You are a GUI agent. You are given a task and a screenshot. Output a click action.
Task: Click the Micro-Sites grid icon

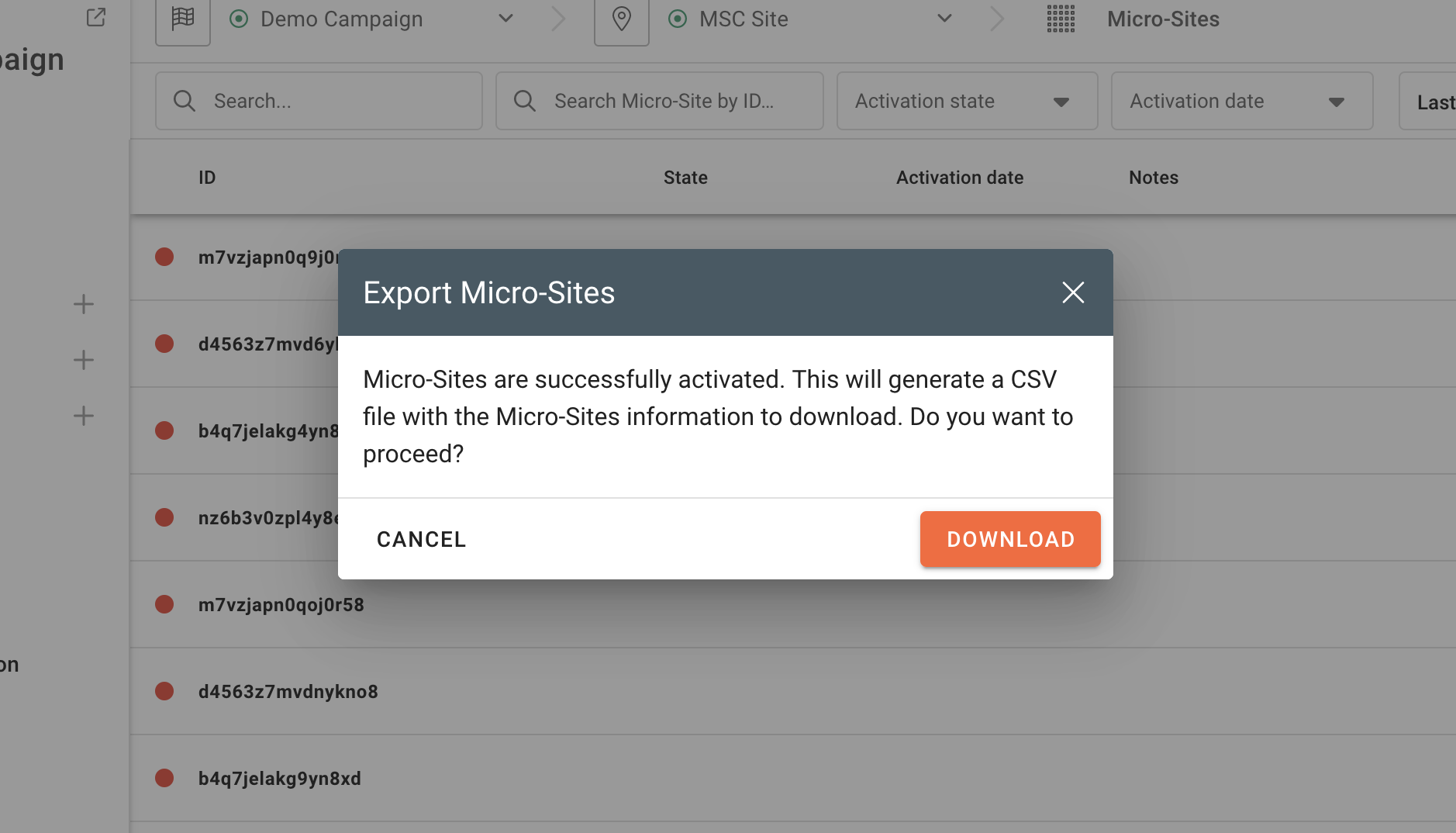pyautogui.click(x=1060, y=19)
